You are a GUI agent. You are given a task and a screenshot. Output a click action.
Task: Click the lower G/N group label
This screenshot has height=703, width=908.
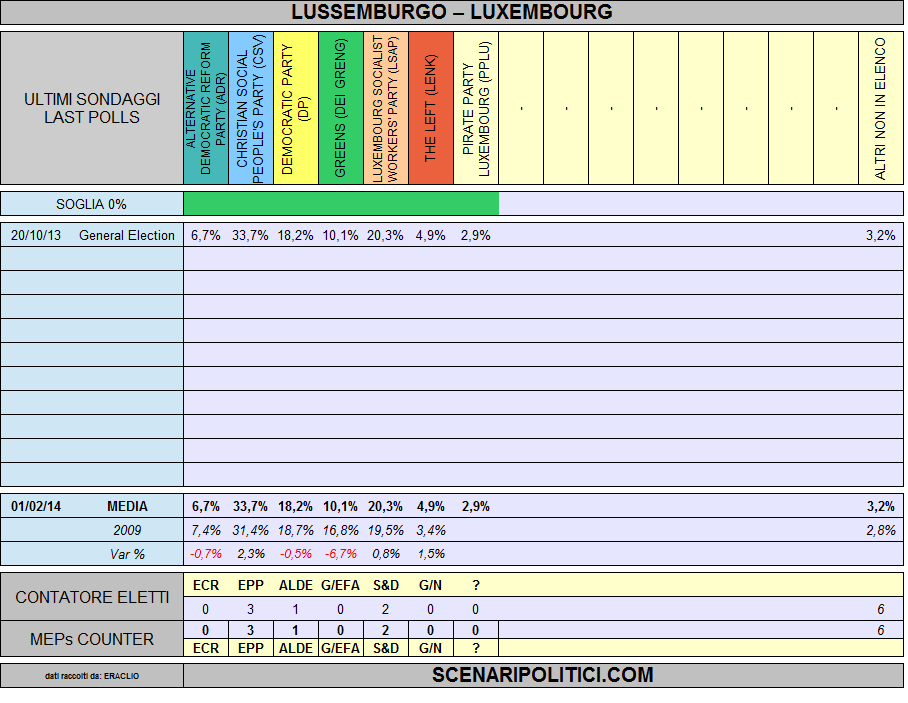click(x=430, y=649)
